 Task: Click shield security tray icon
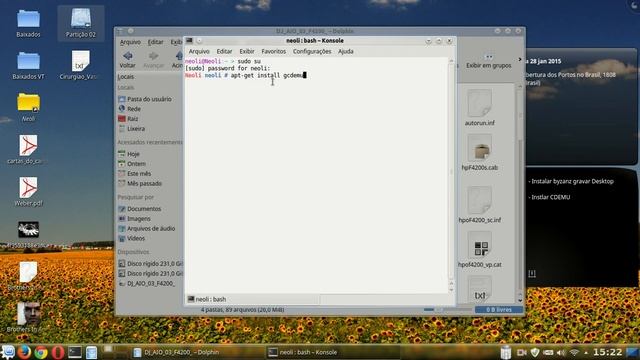coord(535,352)
